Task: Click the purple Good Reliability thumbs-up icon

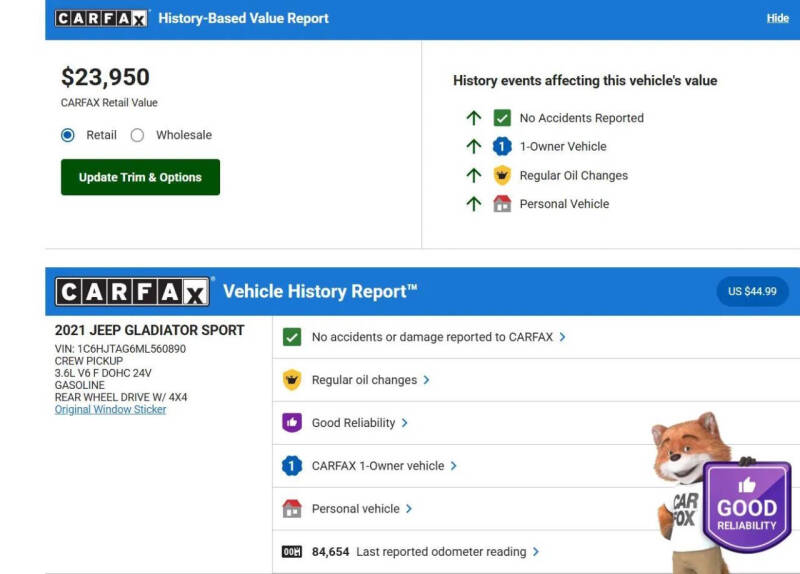Action: click(x=292, y=423)
